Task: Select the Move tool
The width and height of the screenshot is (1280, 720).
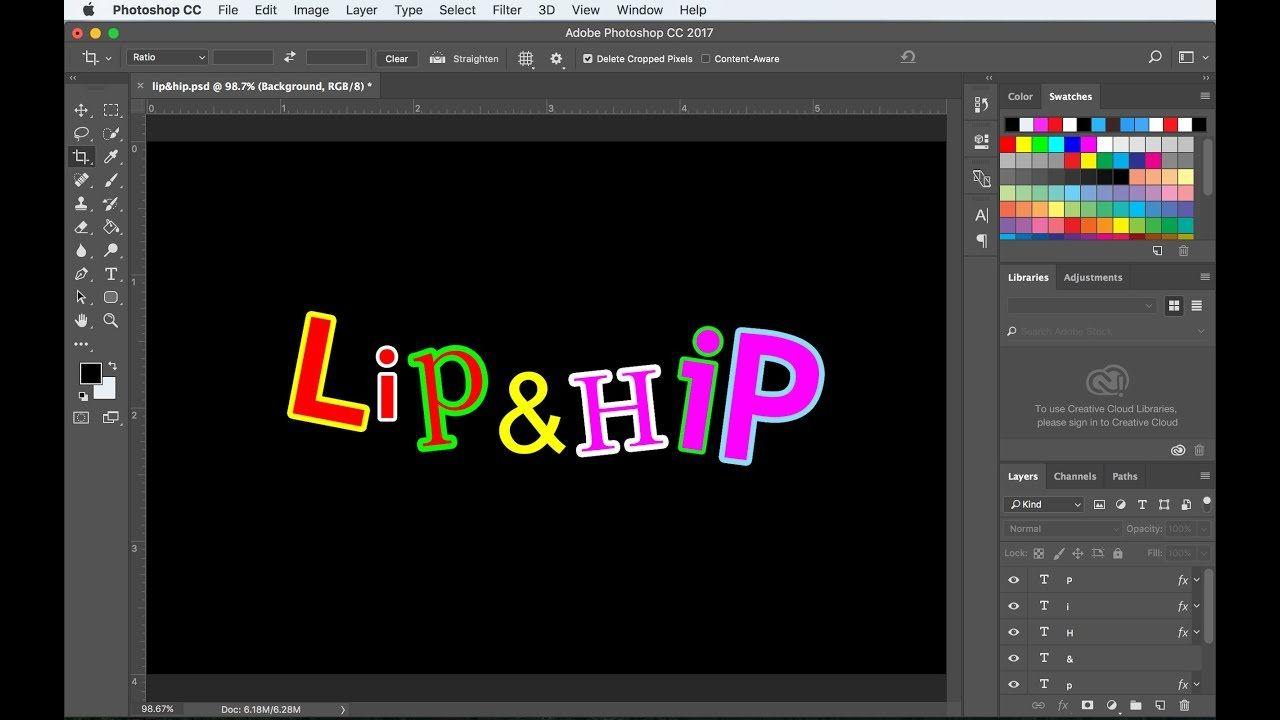Action: (x=81, y=110)
